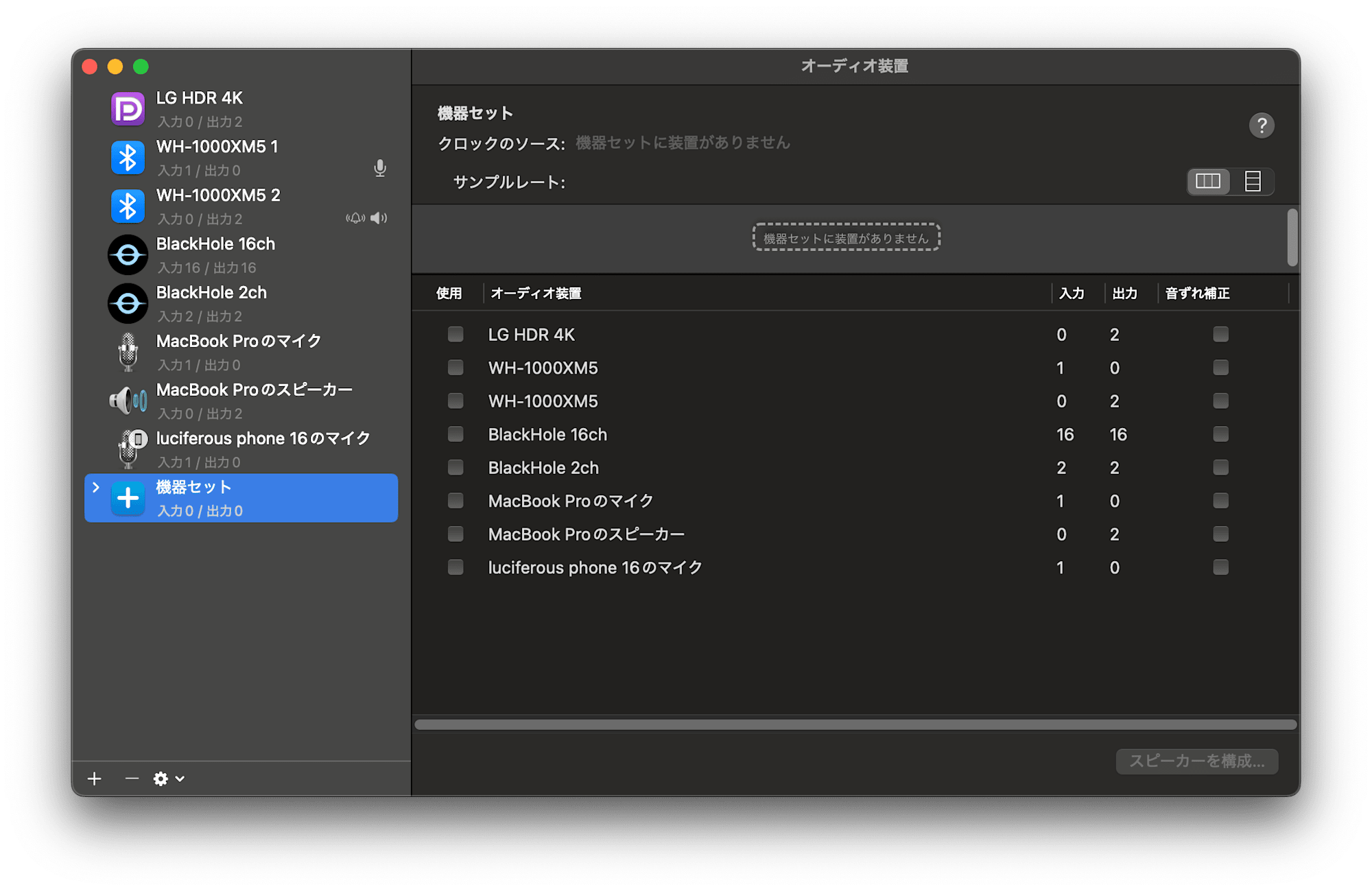Check the BlackHole 2ch use checkbox
This screenshot has width=1372, height=891.
(456, 468)
